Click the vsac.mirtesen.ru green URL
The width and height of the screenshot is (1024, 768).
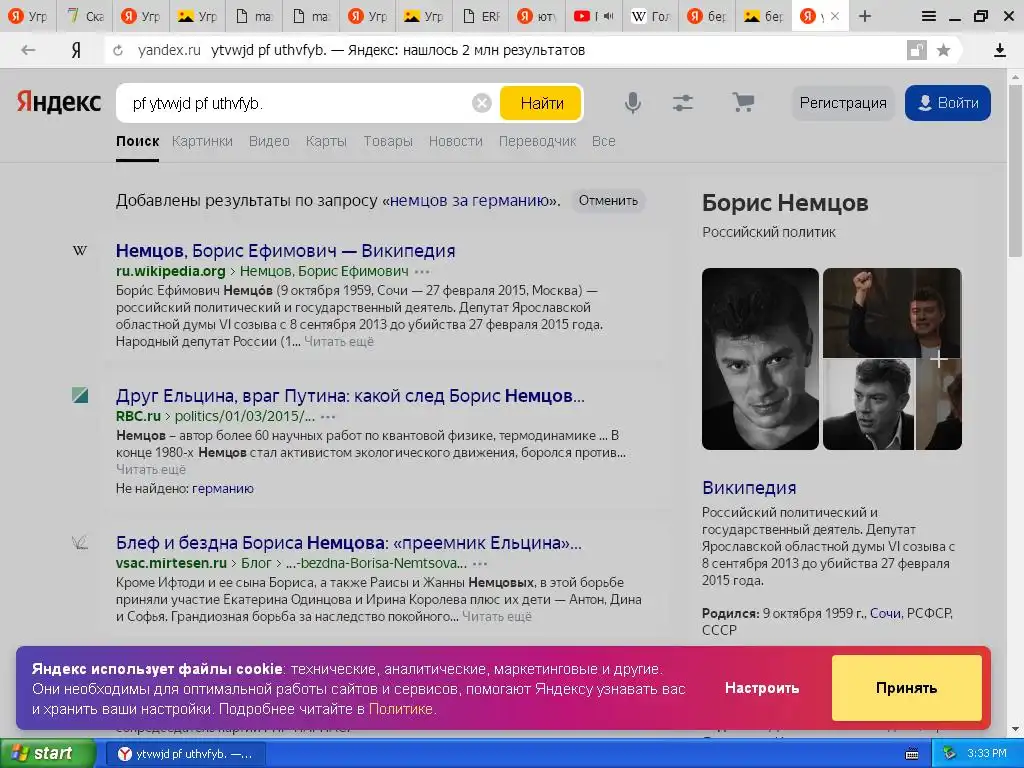click(x=171, y=563)
